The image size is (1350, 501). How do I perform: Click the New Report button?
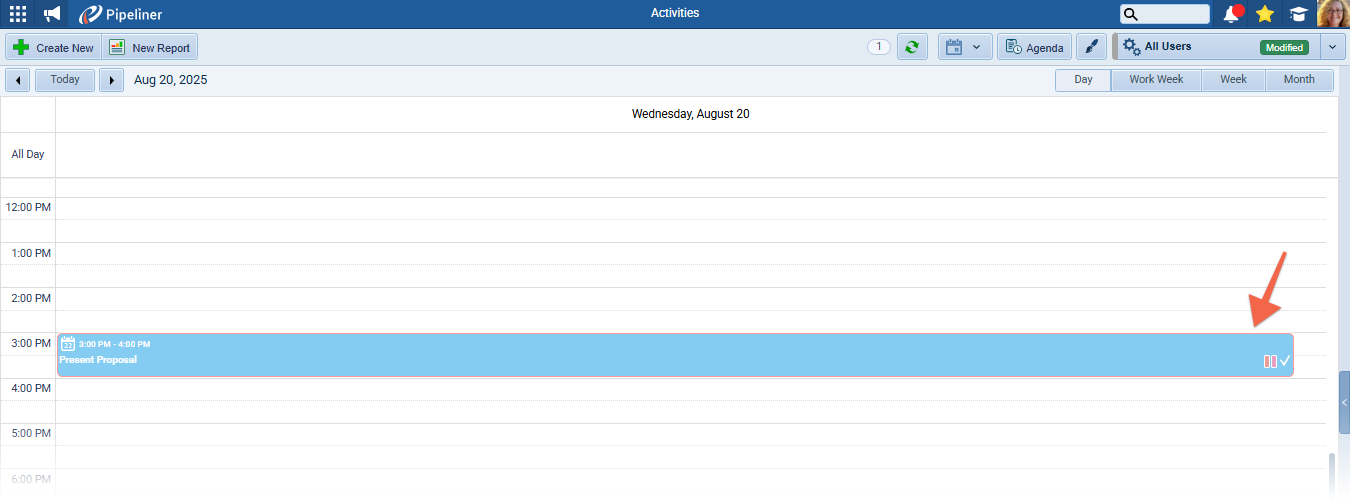[149, 47]
